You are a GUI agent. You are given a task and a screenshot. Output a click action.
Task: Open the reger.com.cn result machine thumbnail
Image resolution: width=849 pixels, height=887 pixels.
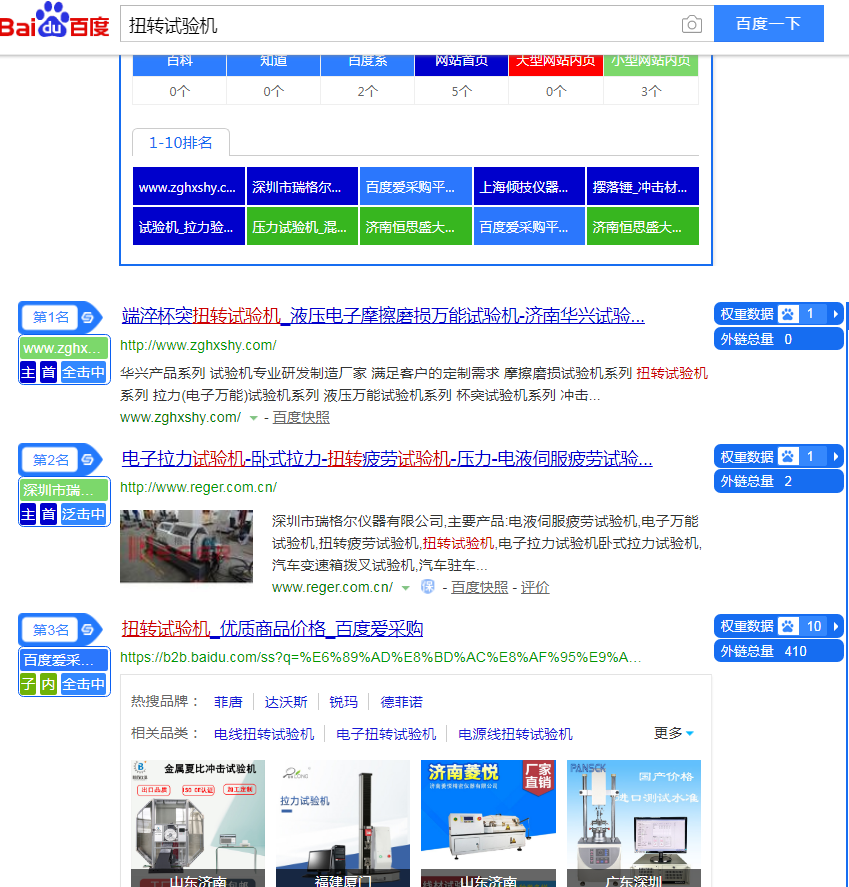[x=186, y=546]
